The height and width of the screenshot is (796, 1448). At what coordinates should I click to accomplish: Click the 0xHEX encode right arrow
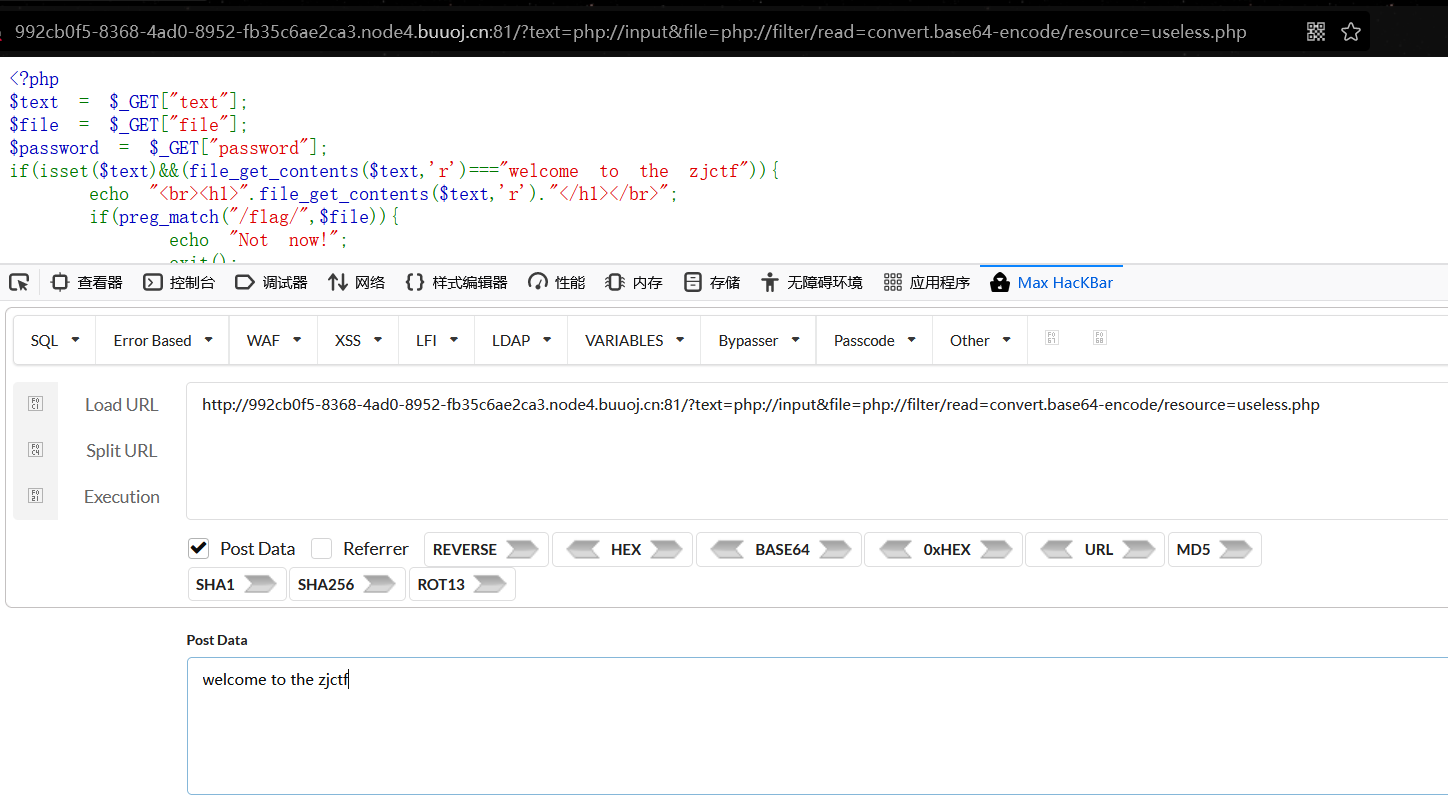pos(996,549)
